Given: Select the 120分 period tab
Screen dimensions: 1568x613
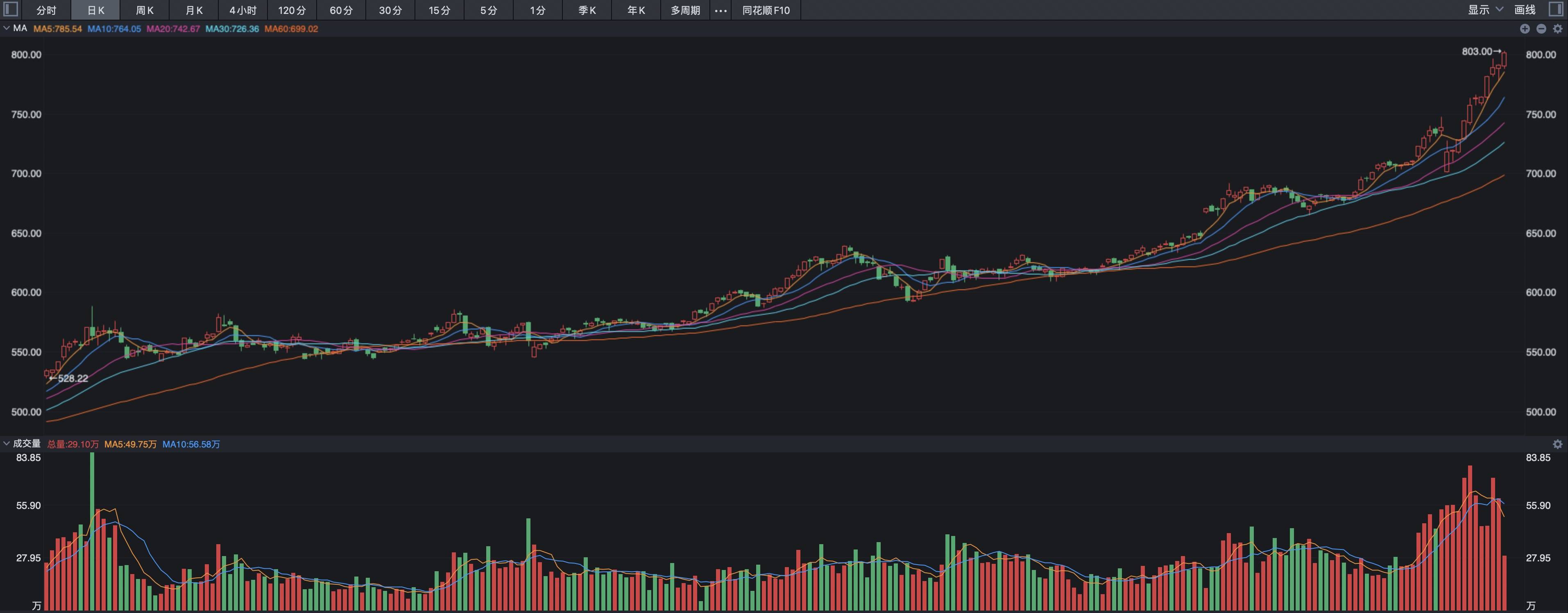Looking at the screenshot, I should pyautogui.click(x=292, y=10).
